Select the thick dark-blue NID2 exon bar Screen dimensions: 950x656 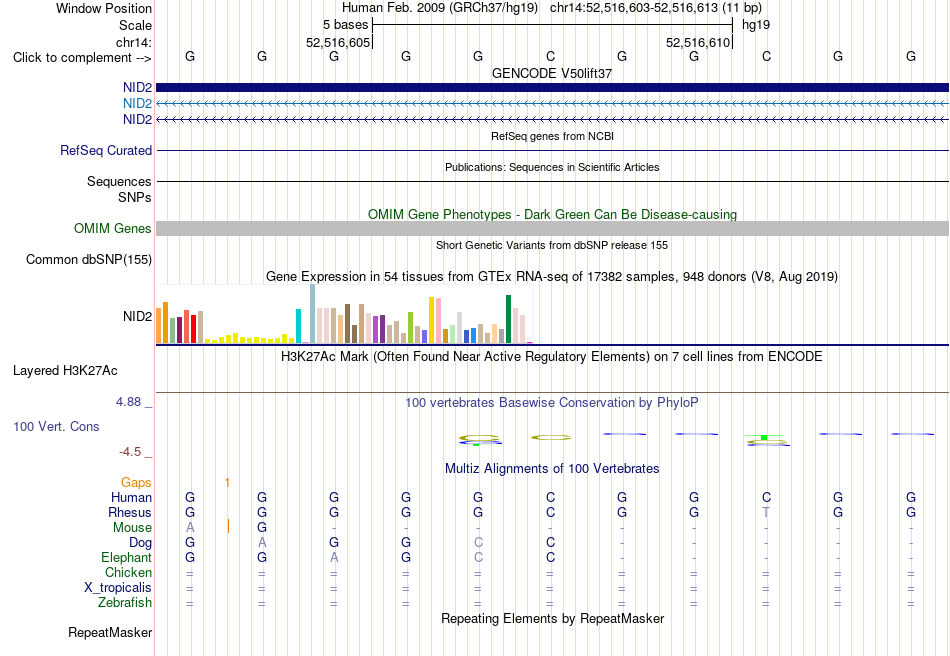pyautogui.click(x=552, y=87)
